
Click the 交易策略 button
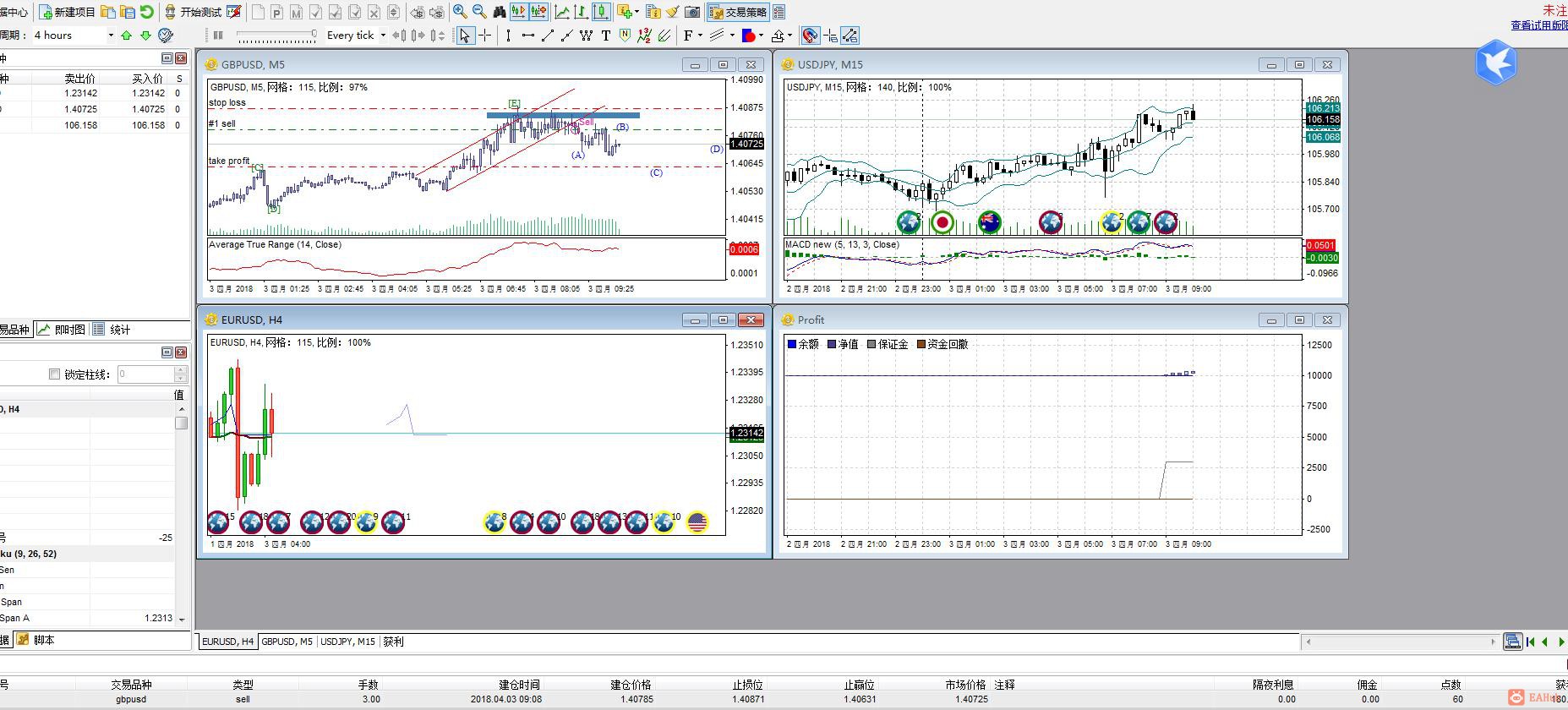tap(738, 12)
